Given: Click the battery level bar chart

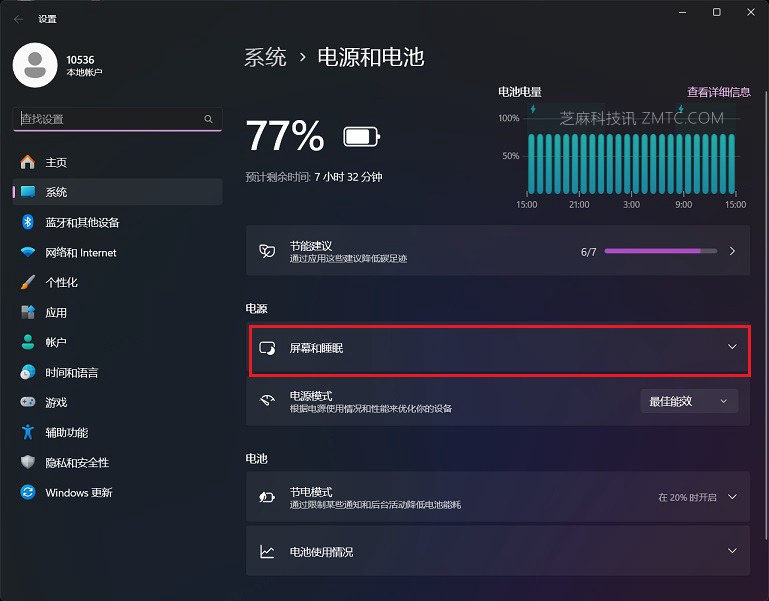Looking at the screenshot, I should (x=632, y=163).
